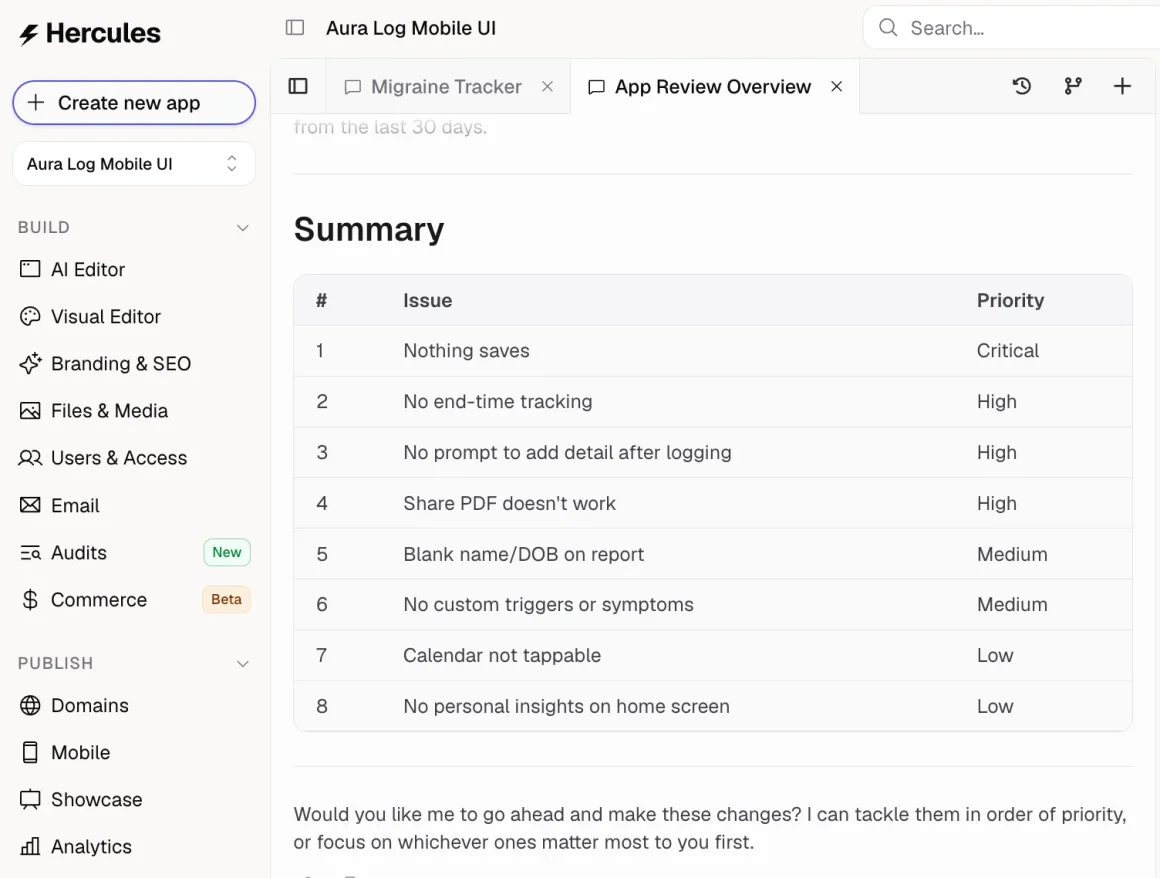Screen dimensions: 1160x878
Task: Click the New badge next to Audits
Action: [227, 553]
